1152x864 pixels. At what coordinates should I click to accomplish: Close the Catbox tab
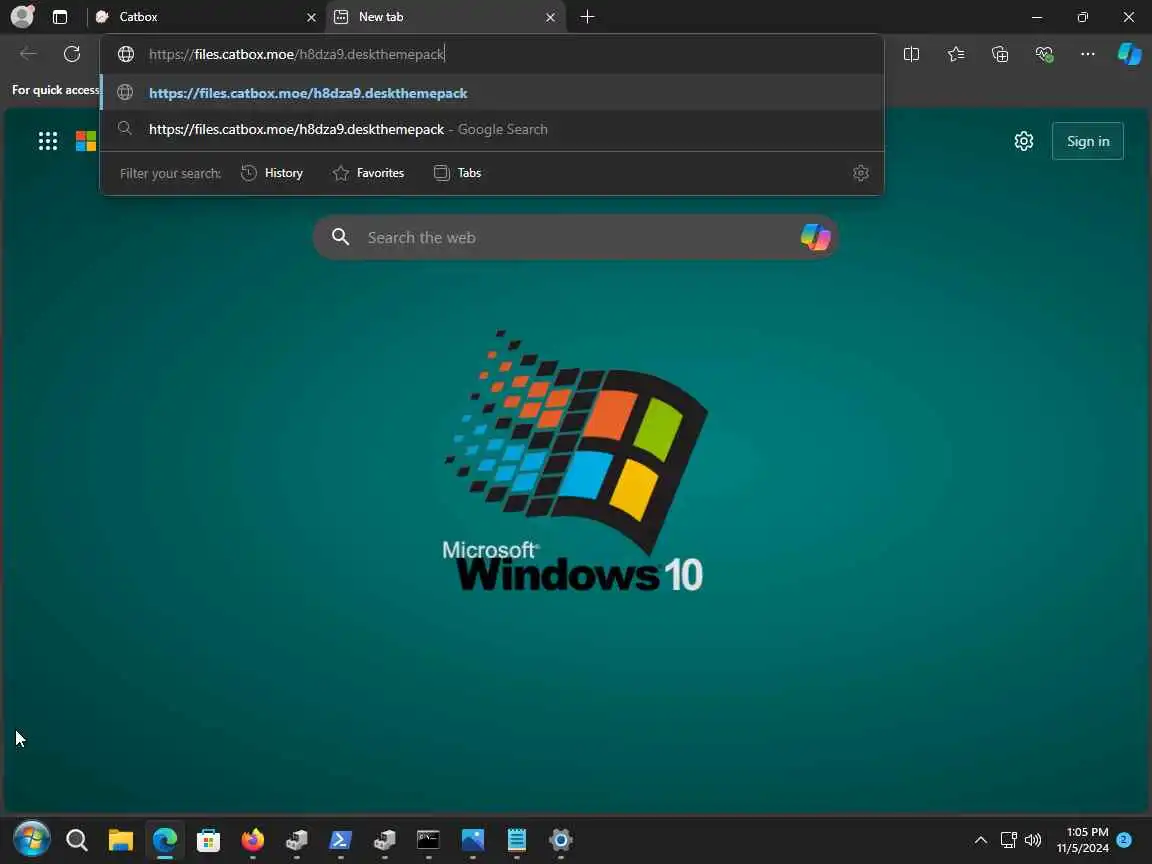tap(312, 17)
